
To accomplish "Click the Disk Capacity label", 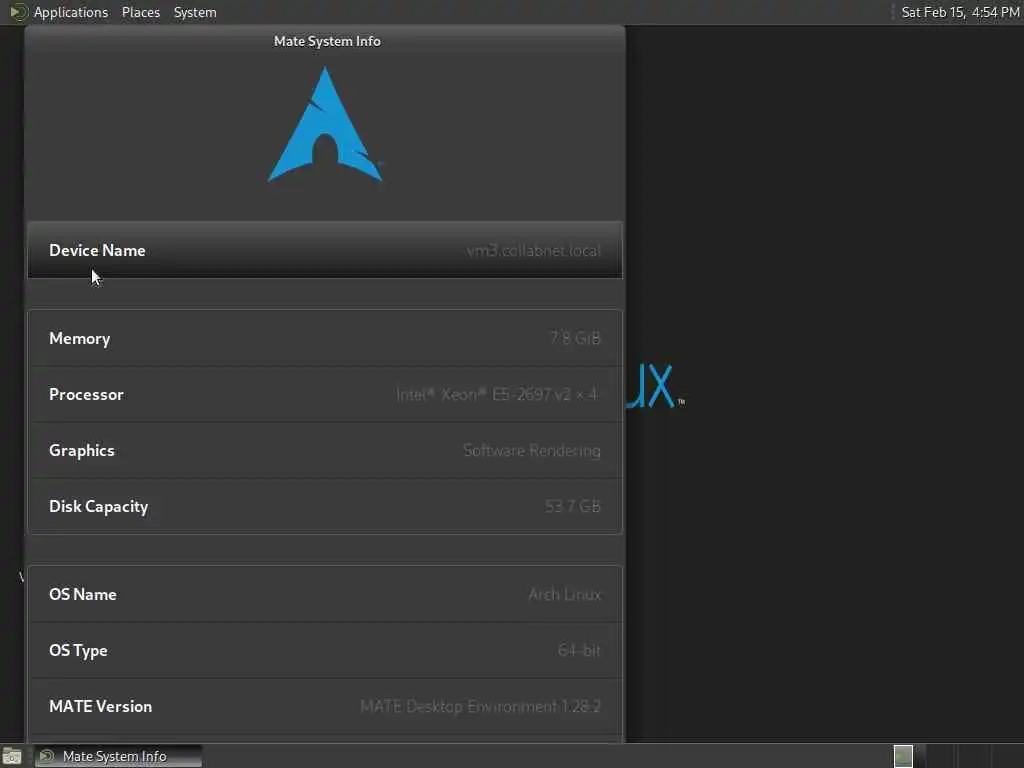I will pos(99,507).
